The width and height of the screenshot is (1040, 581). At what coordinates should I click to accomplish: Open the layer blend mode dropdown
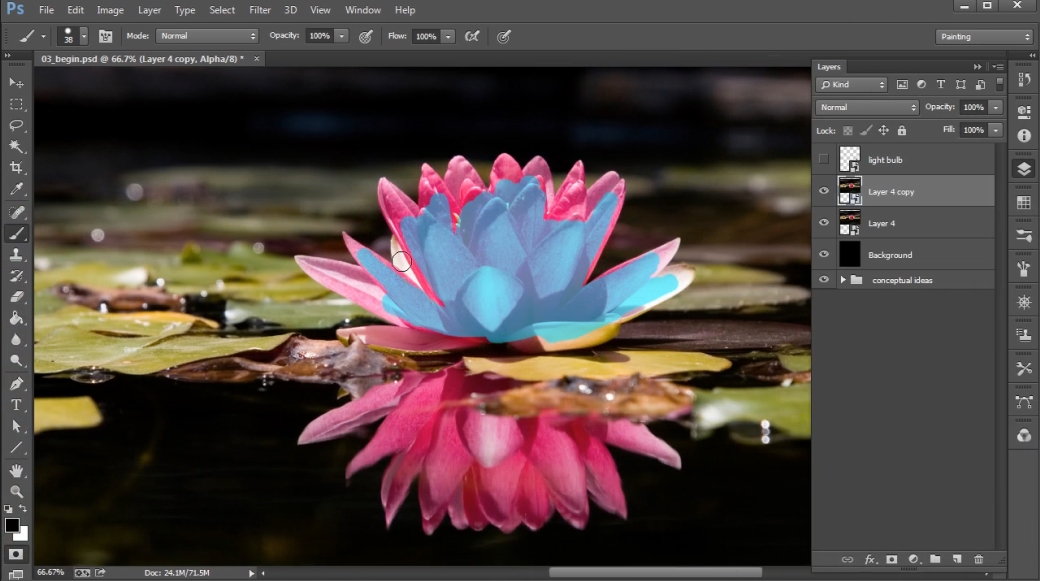867,107
